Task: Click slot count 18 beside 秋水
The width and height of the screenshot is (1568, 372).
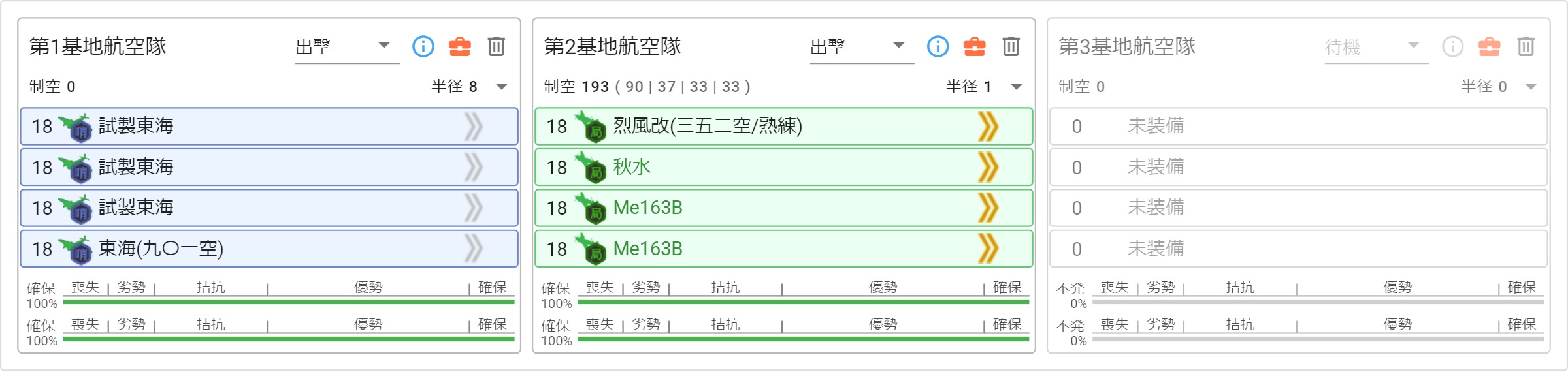Action: point(557,168)
